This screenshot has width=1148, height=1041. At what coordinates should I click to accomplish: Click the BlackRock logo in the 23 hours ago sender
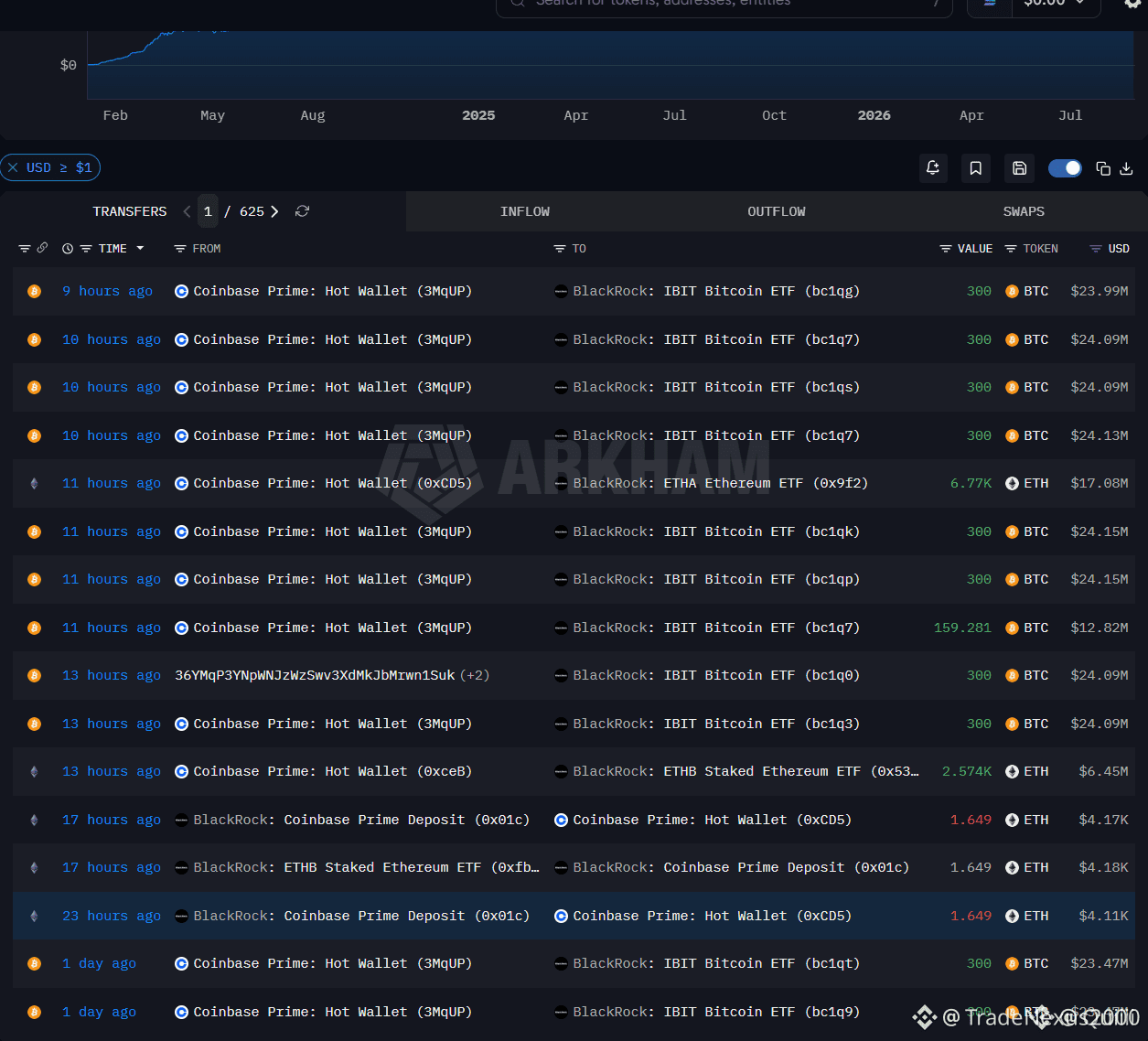pos(181,916)
